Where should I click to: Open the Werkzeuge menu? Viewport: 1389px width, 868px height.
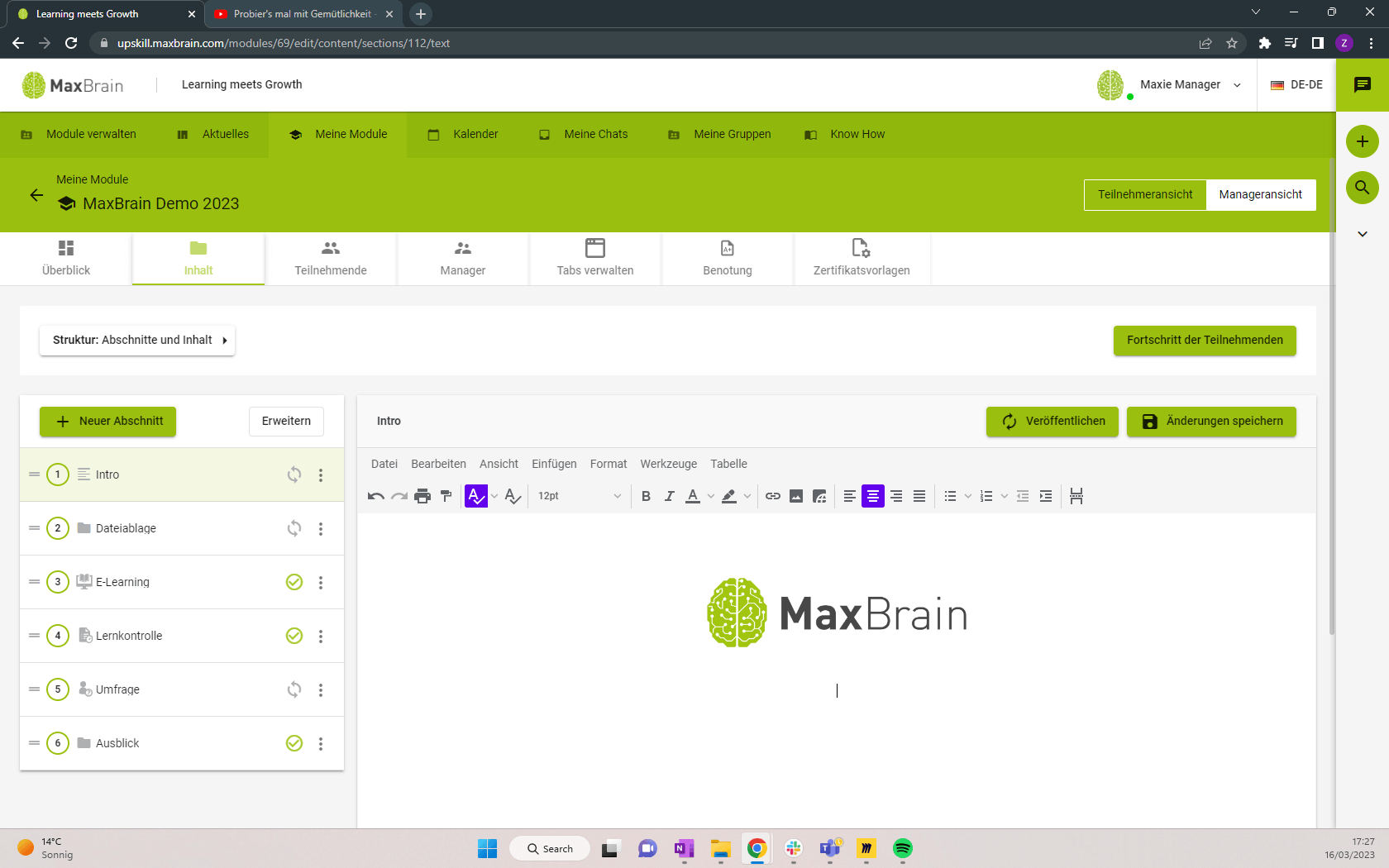coord(668,464)
